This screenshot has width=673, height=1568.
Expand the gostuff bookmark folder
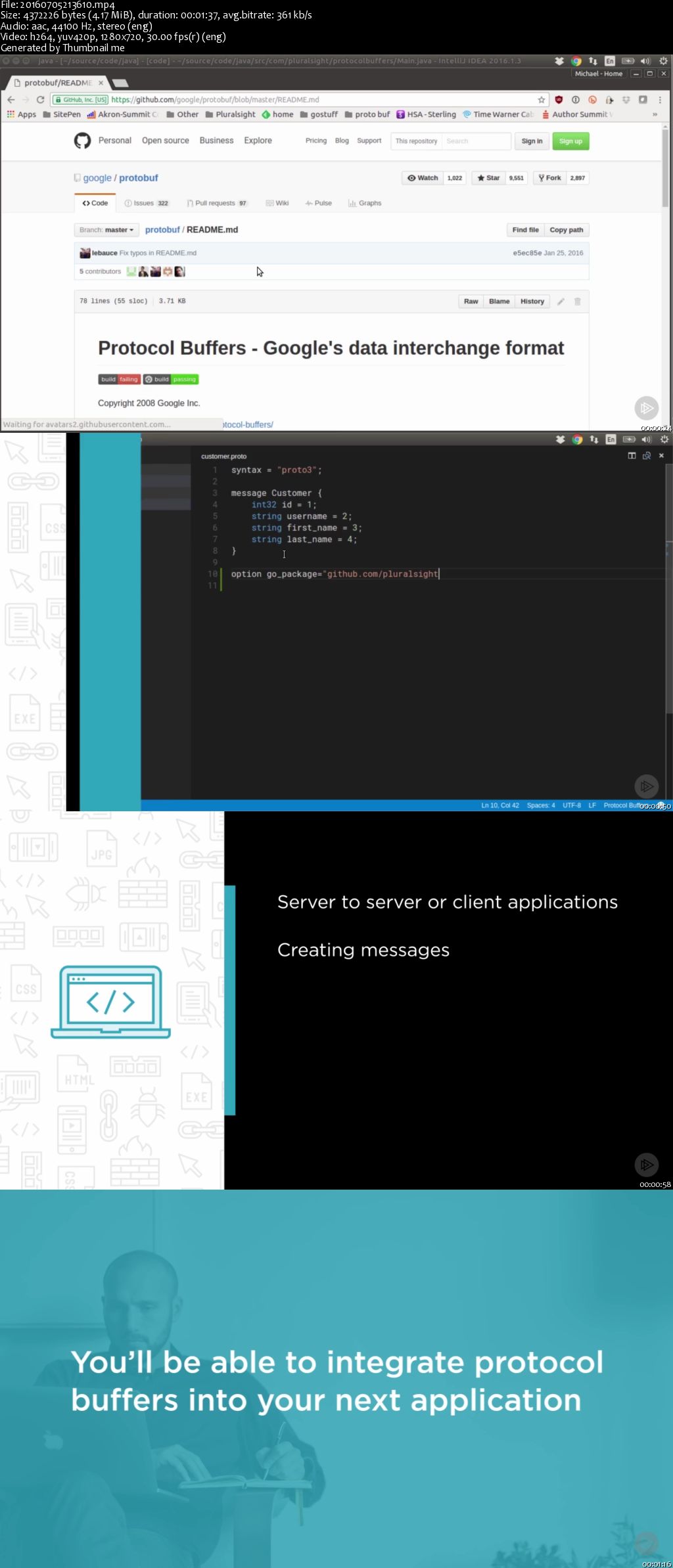coord(319,114)
